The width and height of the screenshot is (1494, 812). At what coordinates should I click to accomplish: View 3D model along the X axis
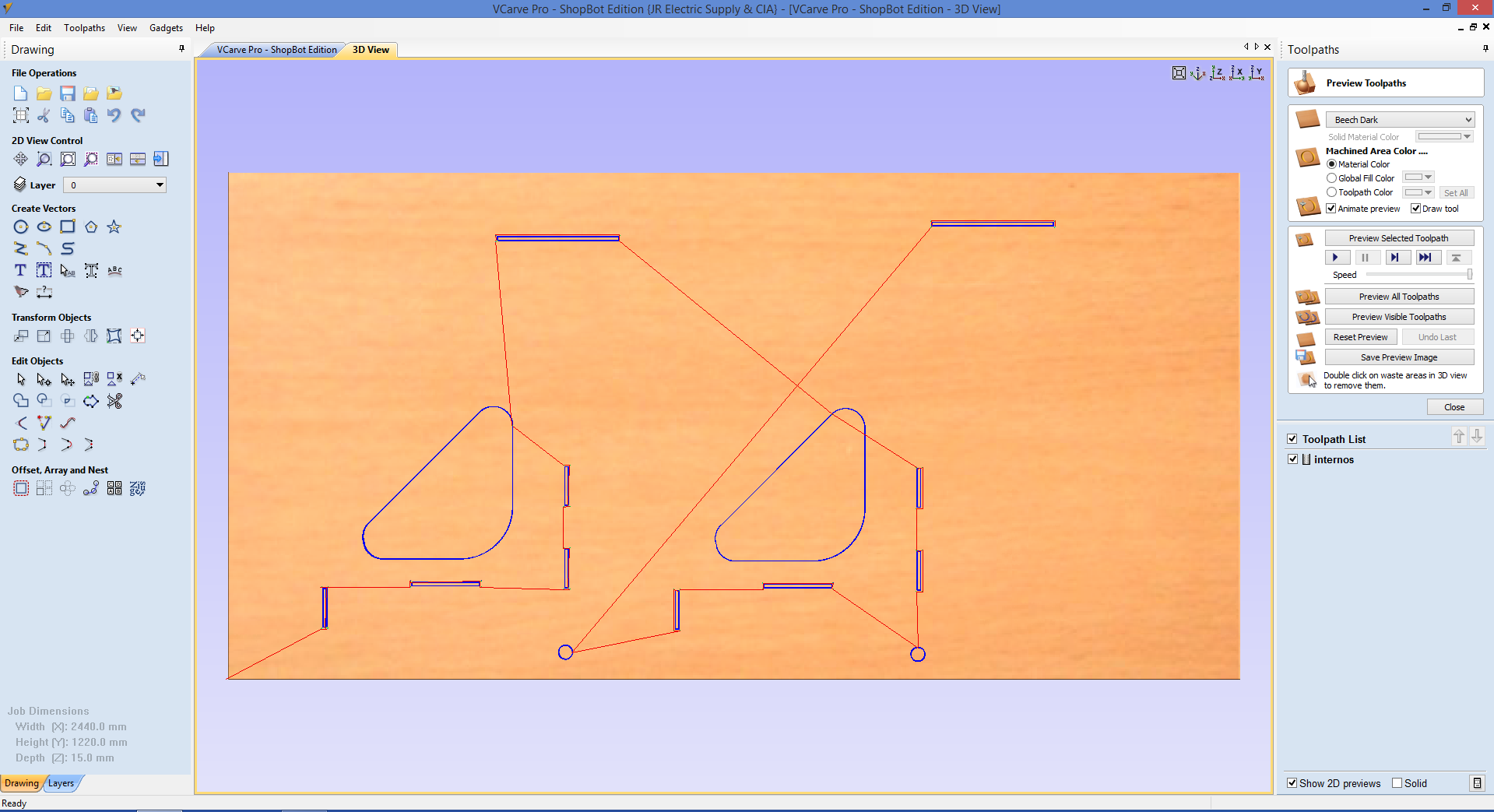pyautogui.click(x=1237, y=73)
